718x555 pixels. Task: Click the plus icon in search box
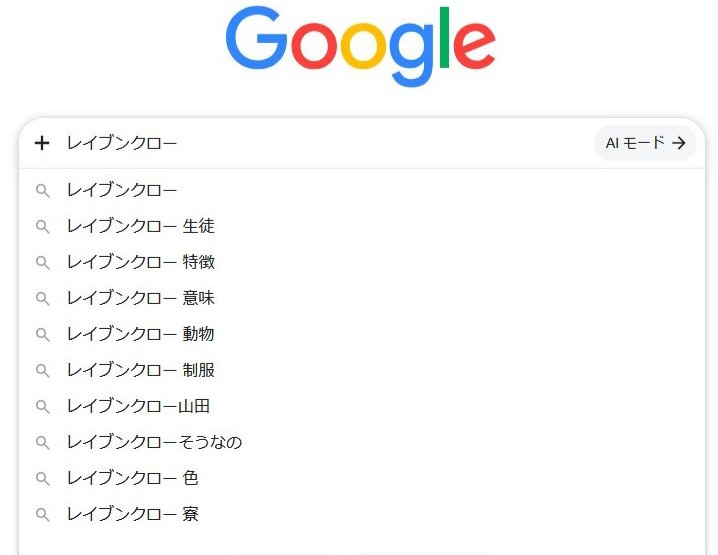coord(42,143)
